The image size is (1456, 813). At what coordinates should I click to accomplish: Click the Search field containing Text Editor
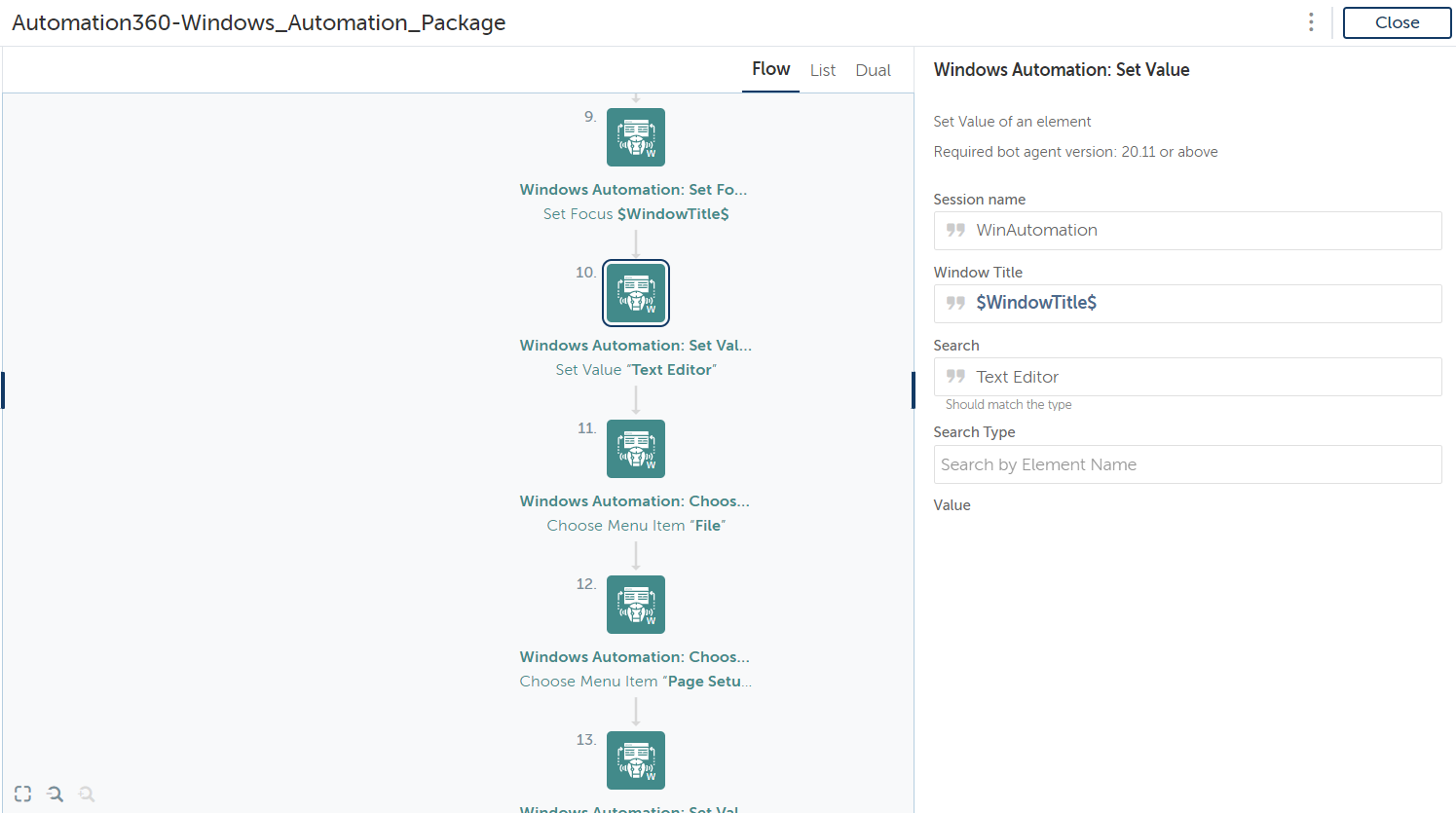point(1187,377)
